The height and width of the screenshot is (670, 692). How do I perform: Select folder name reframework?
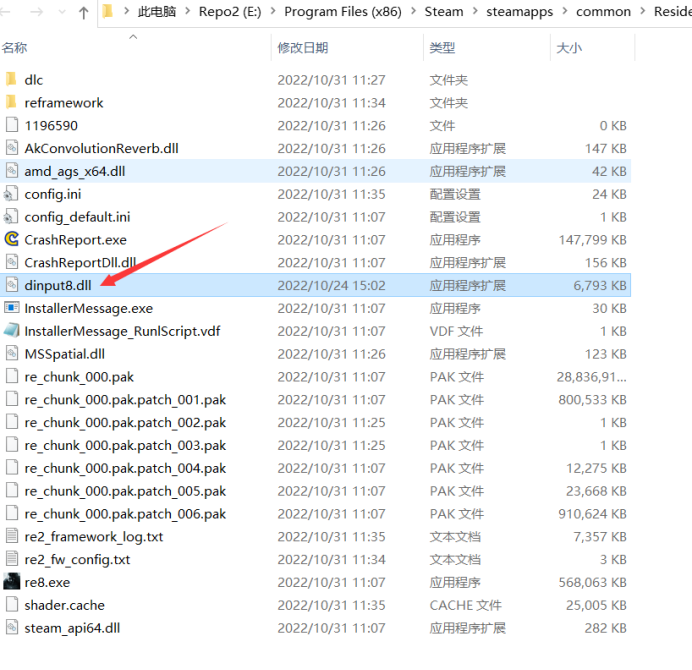[64, 103]
